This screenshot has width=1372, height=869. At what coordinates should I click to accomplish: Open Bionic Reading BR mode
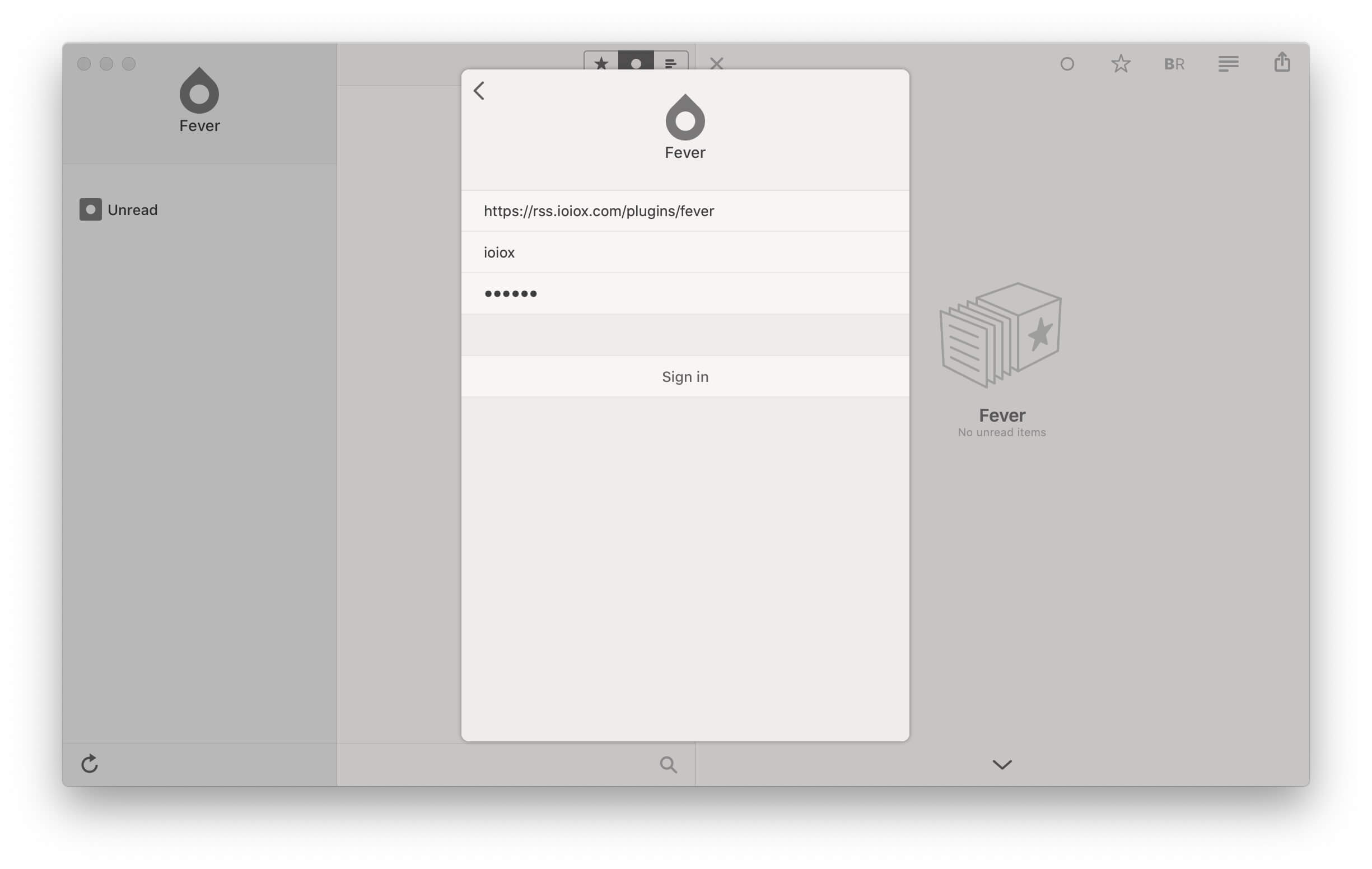tap(1174, 64)
